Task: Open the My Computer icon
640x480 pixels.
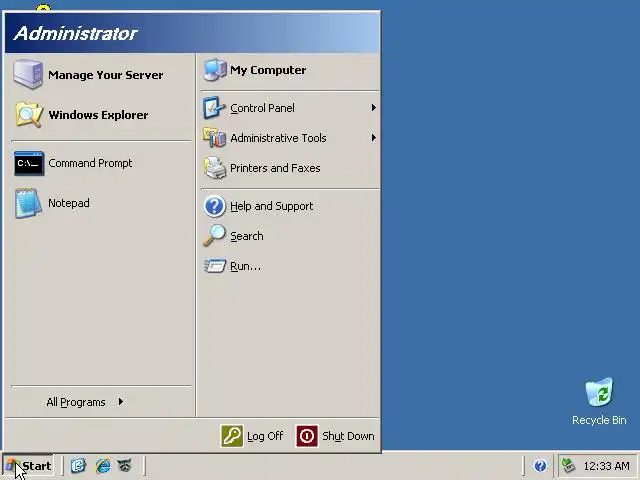Action: (215, 70)
